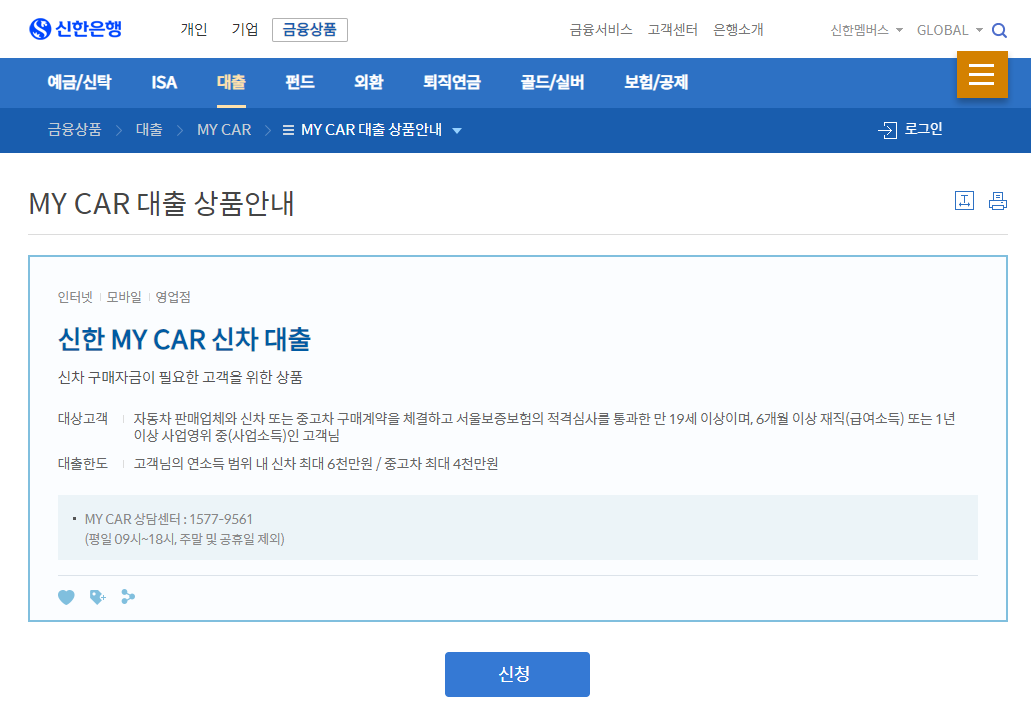This screenshot has height=703, width=1031.
Task: Expand the 신한멤버스 dropdown
Action: 867,30
